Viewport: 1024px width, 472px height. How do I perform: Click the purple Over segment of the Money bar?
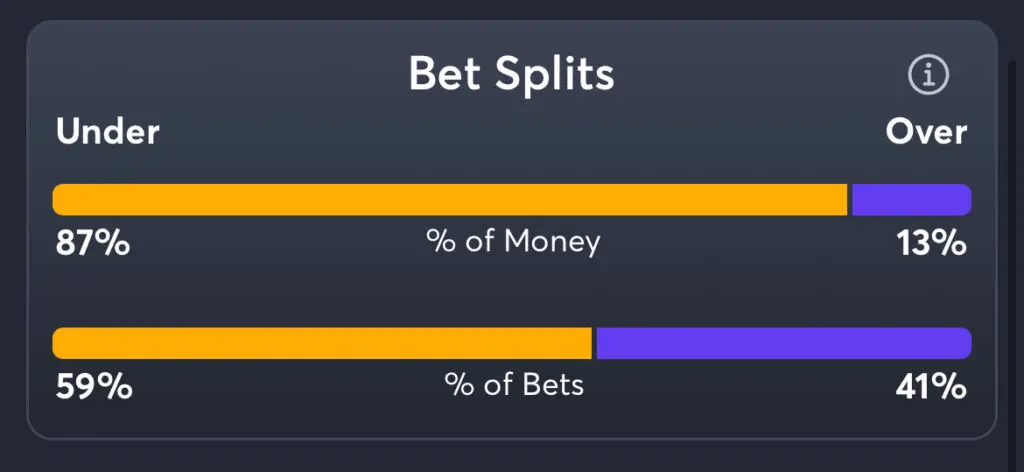(910, 199)
